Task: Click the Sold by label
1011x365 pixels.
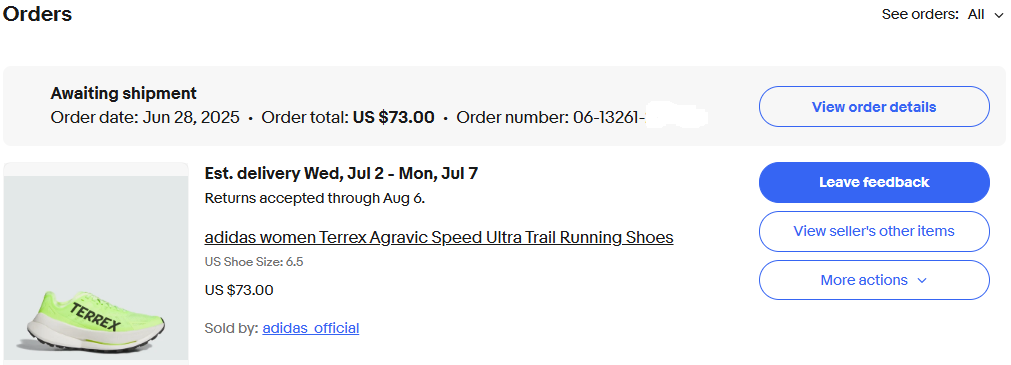Action: (x=231, y=328)
